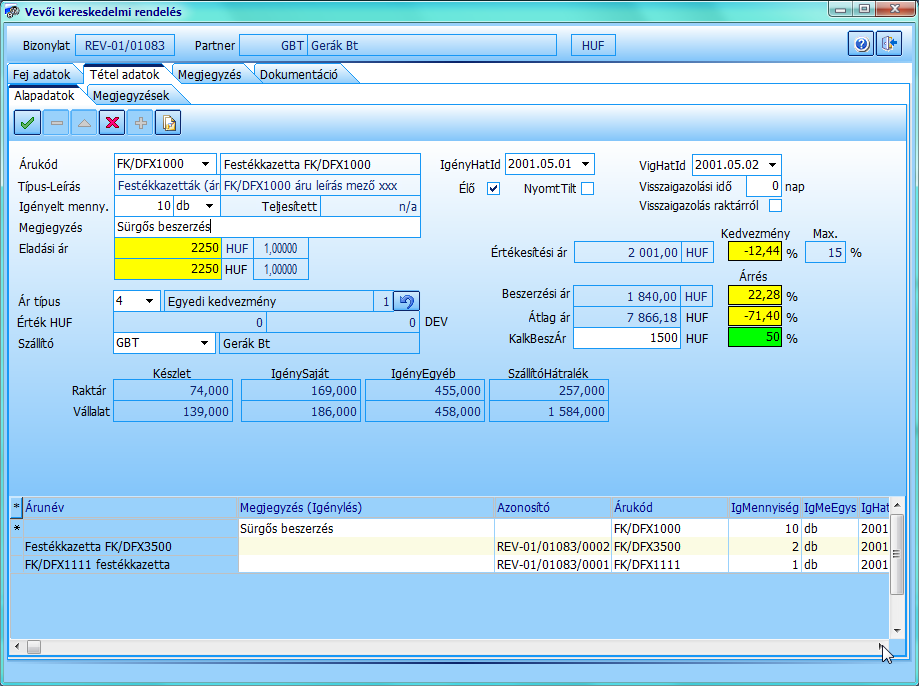
Task: Click the document copy toolbar icon
Action: coord(169,123)
